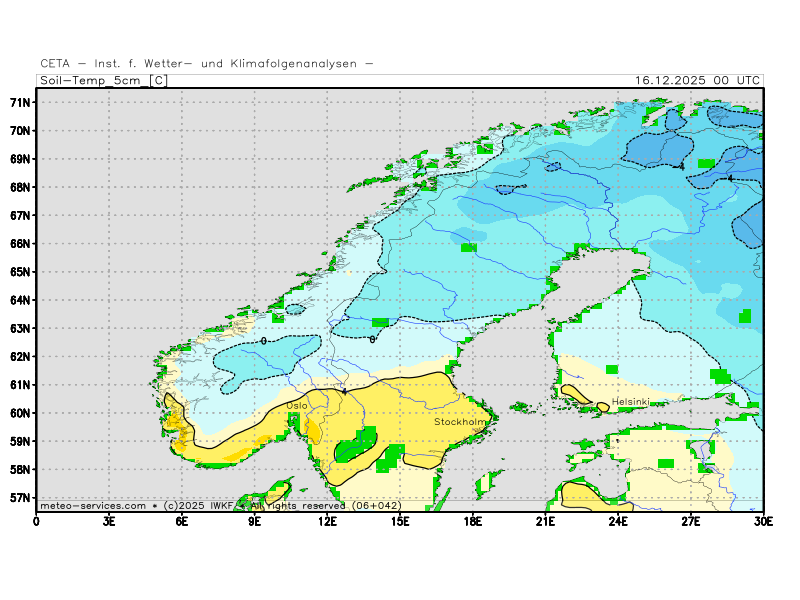This screenshot has height=600, width=800.
Task: Click the 6E longitude label
Action: pos(182,520)
